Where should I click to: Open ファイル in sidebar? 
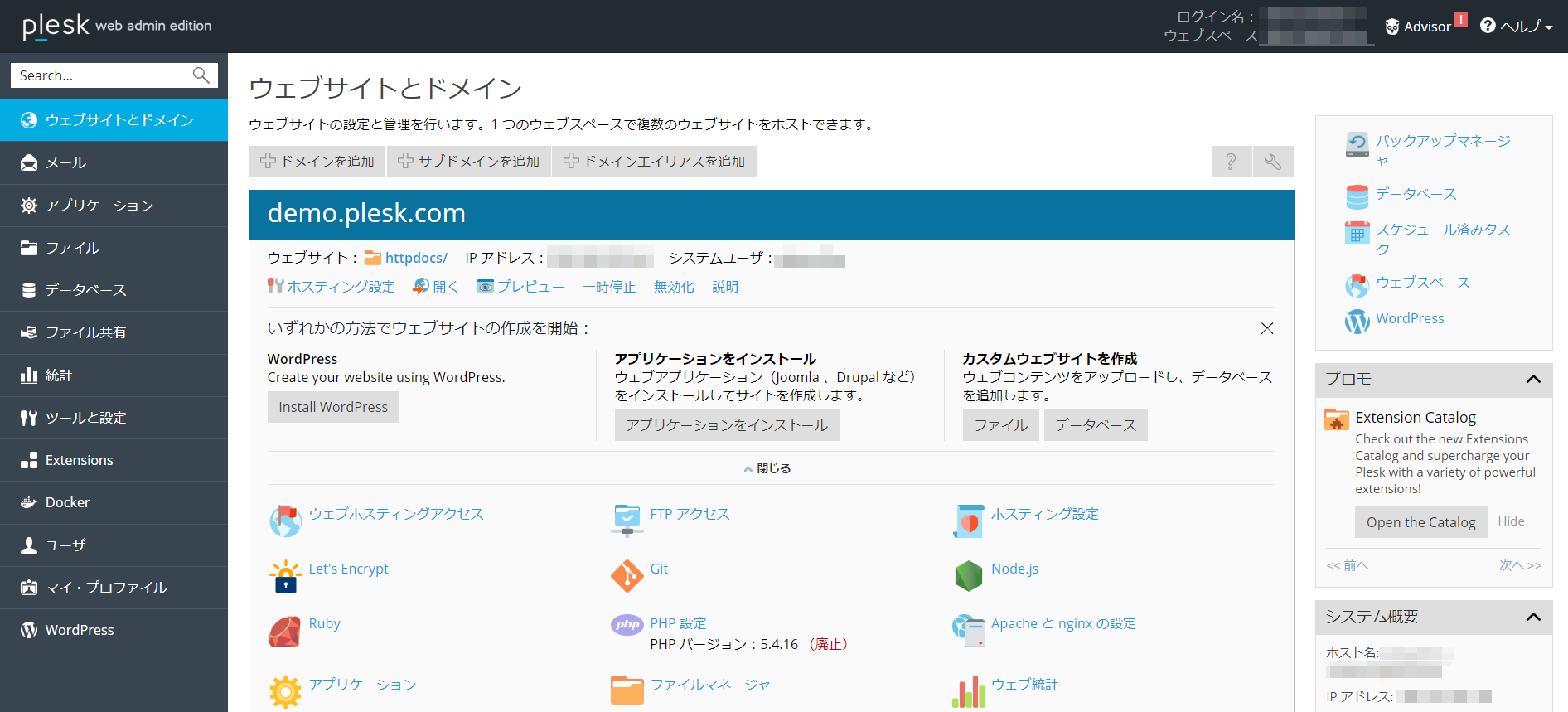tap(114, 248)
